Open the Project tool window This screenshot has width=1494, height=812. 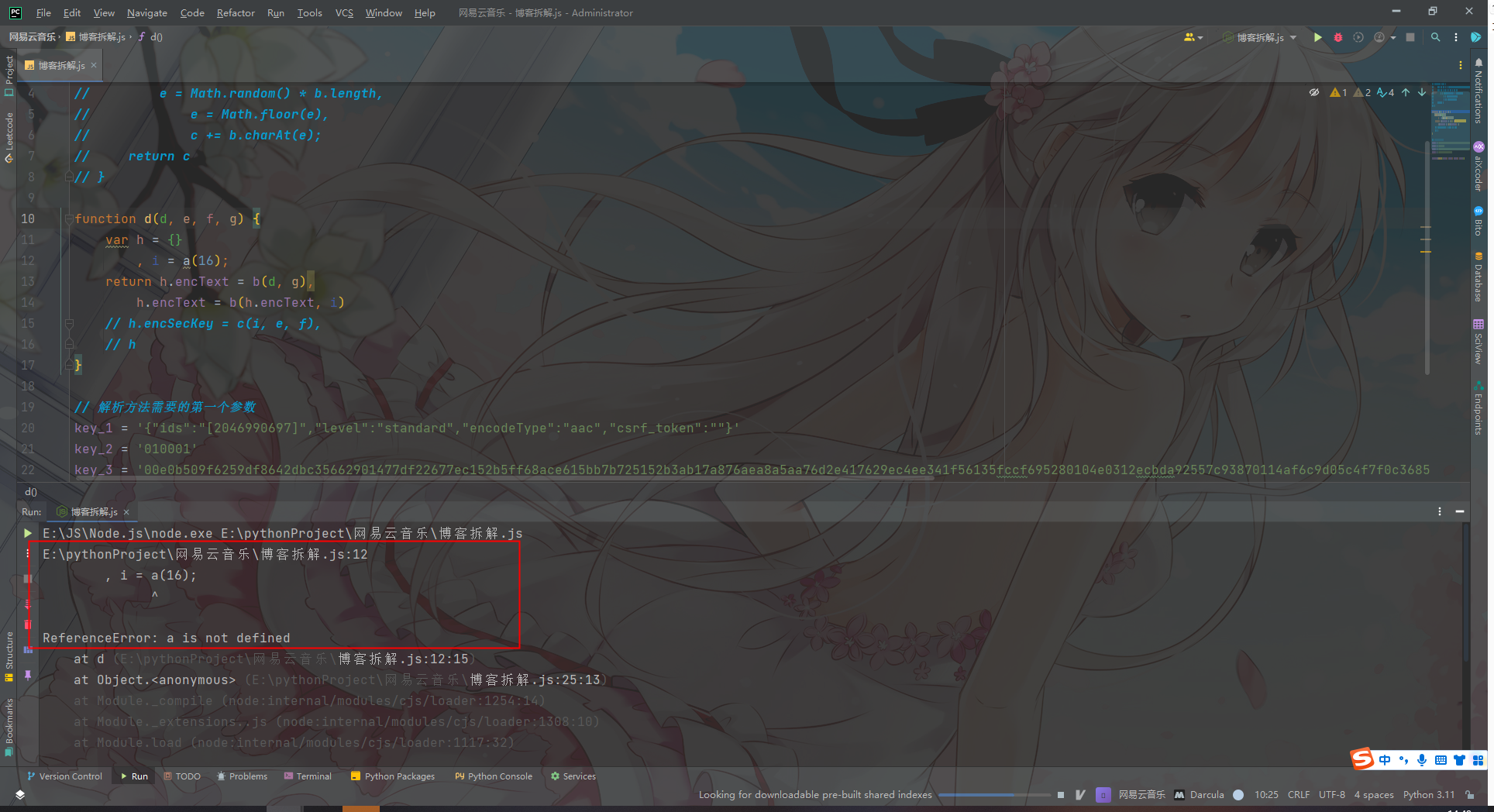tap(9, 76)
